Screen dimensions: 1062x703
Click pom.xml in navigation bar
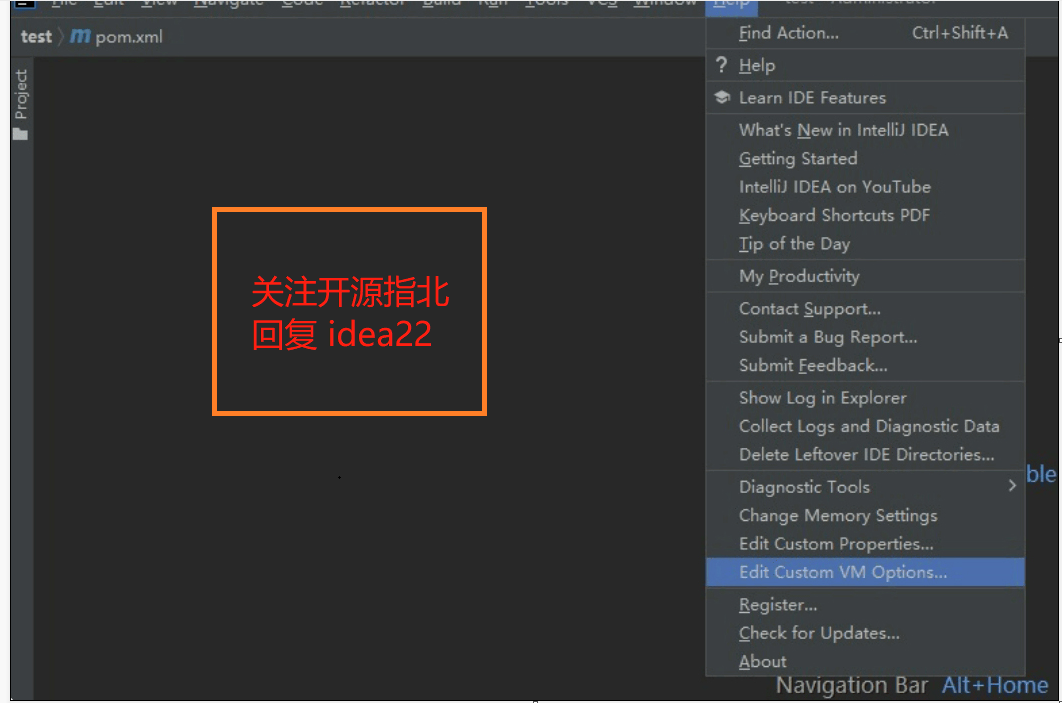[x=129, y=37]
